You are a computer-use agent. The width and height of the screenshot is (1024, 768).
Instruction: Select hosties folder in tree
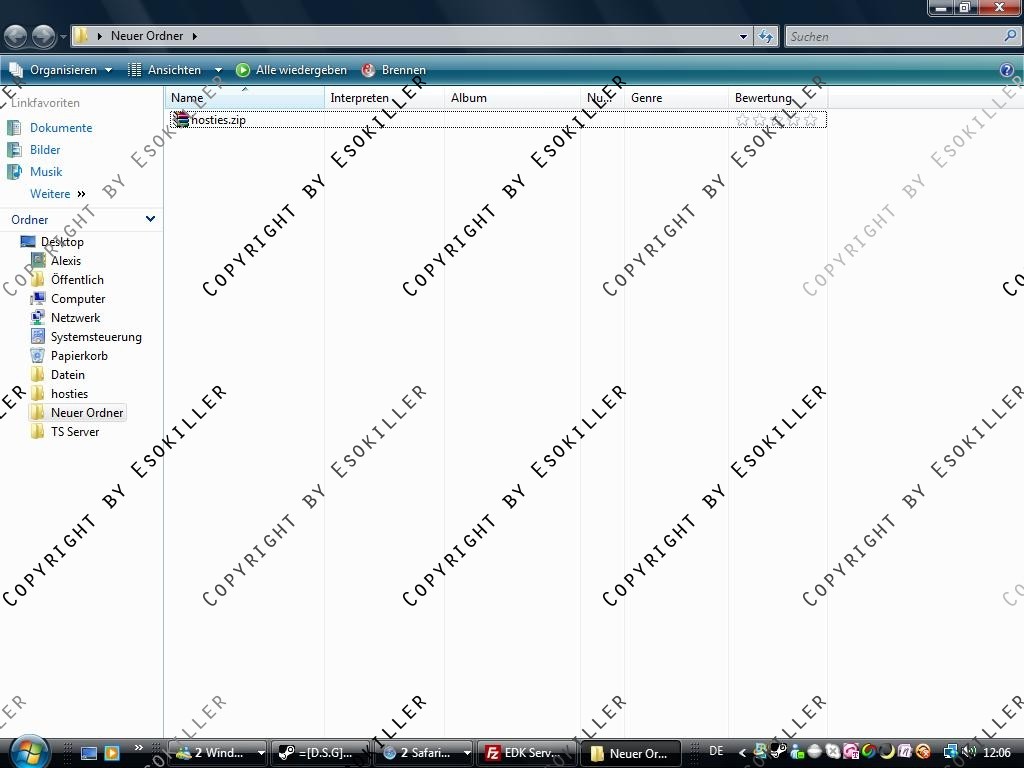69,394
